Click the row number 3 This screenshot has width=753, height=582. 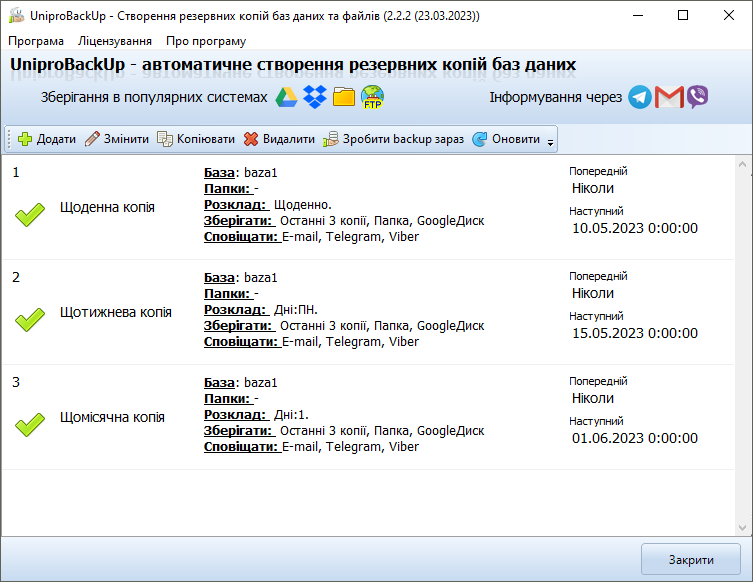coord(16,383)
